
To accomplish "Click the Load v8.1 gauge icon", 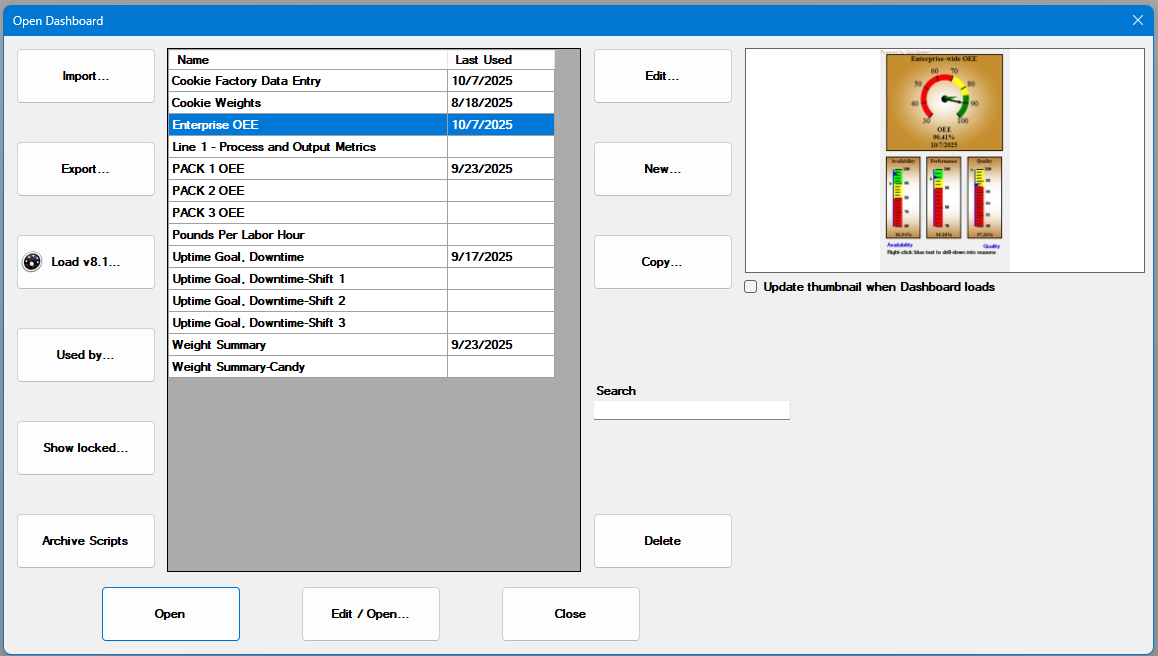I will [32, 262].
